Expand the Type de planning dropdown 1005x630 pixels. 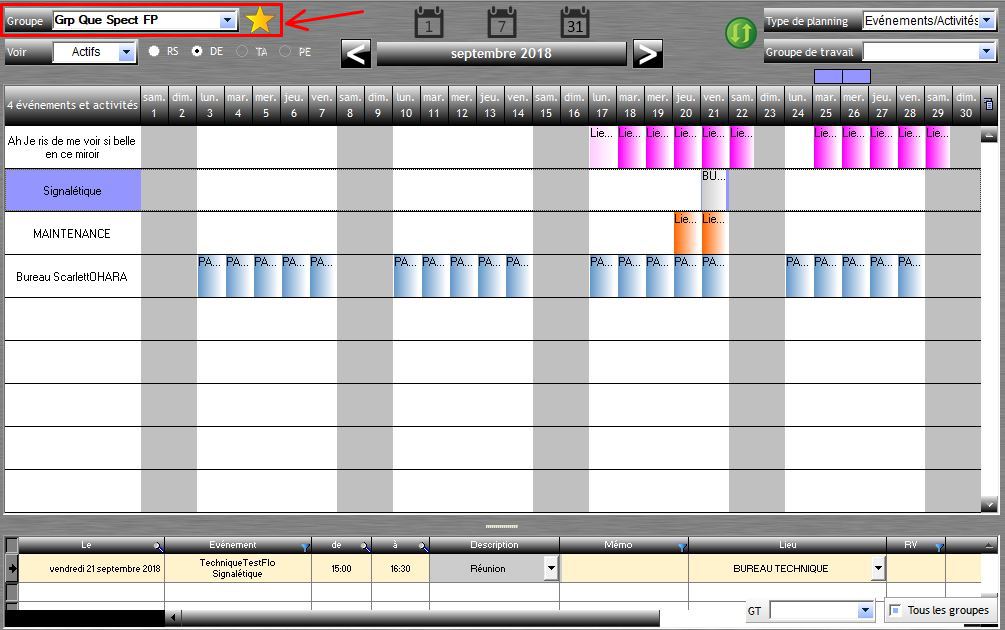[987, 21]
